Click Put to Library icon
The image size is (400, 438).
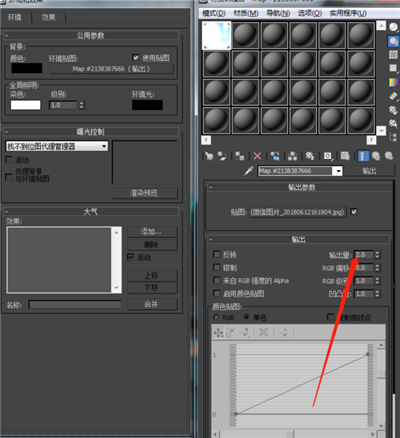coord(310,156)
